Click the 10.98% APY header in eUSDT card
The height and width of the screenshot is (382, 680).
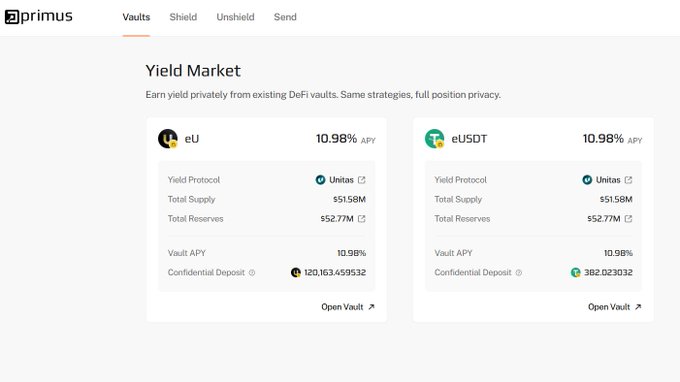(612, 139)
